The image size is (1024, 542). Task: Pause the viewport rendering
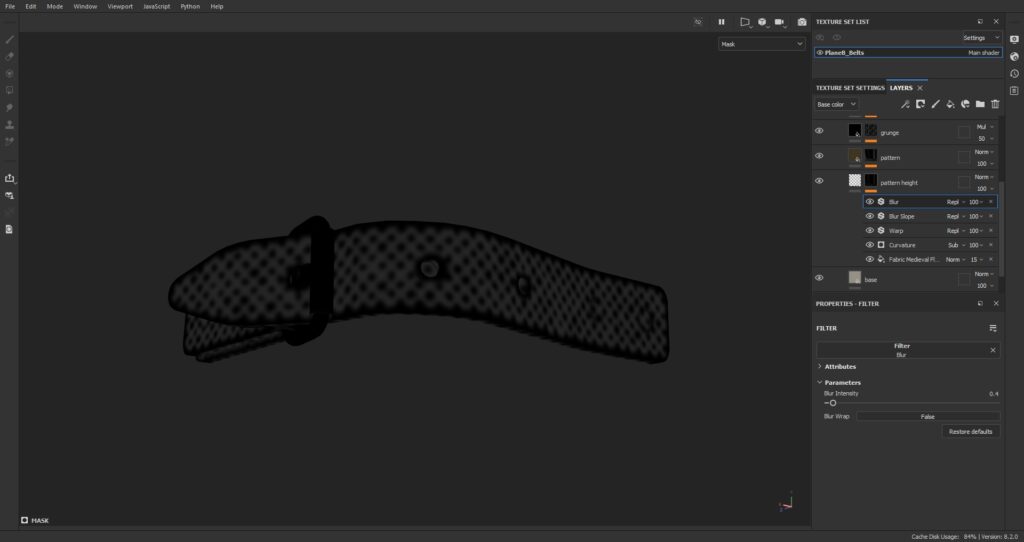click(722, 22)
